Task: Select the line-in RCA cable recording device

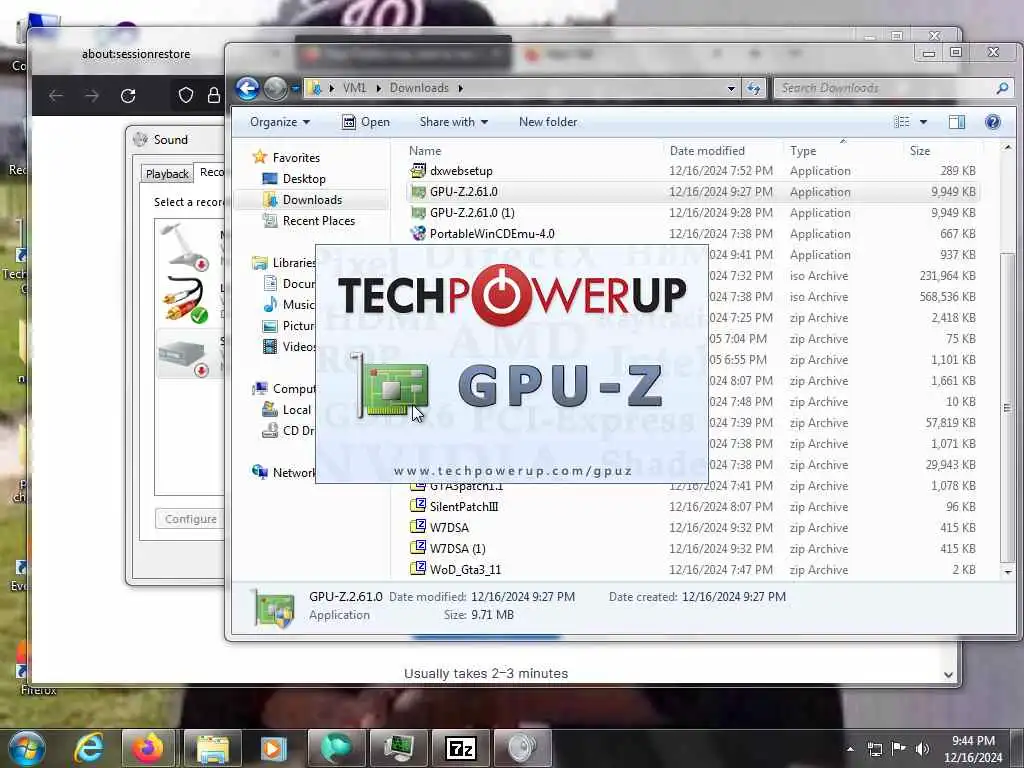Action: coord(189,302)
